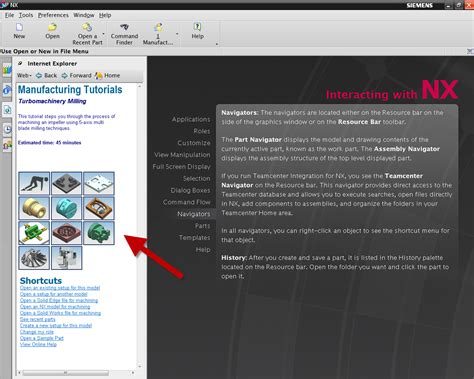Select Full Screen Display topic
The height and width of the screenshot is (379, 474).
coord(181,167)
